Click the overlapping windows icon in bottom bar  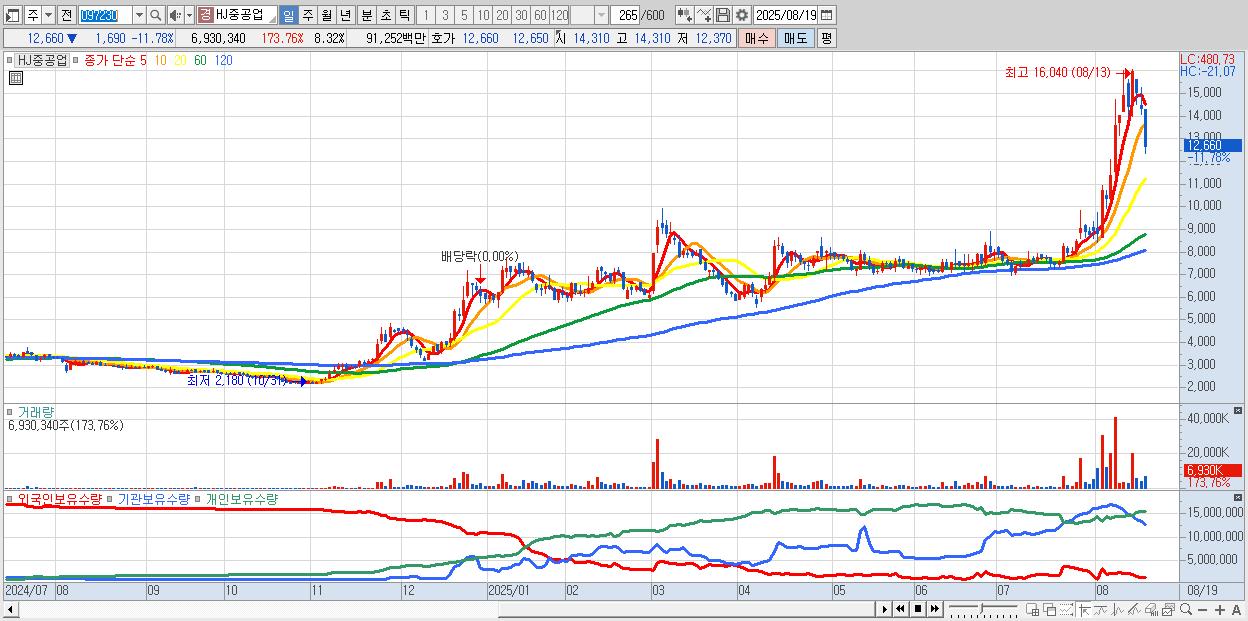pyautogui.click(x=1050, y=609)
